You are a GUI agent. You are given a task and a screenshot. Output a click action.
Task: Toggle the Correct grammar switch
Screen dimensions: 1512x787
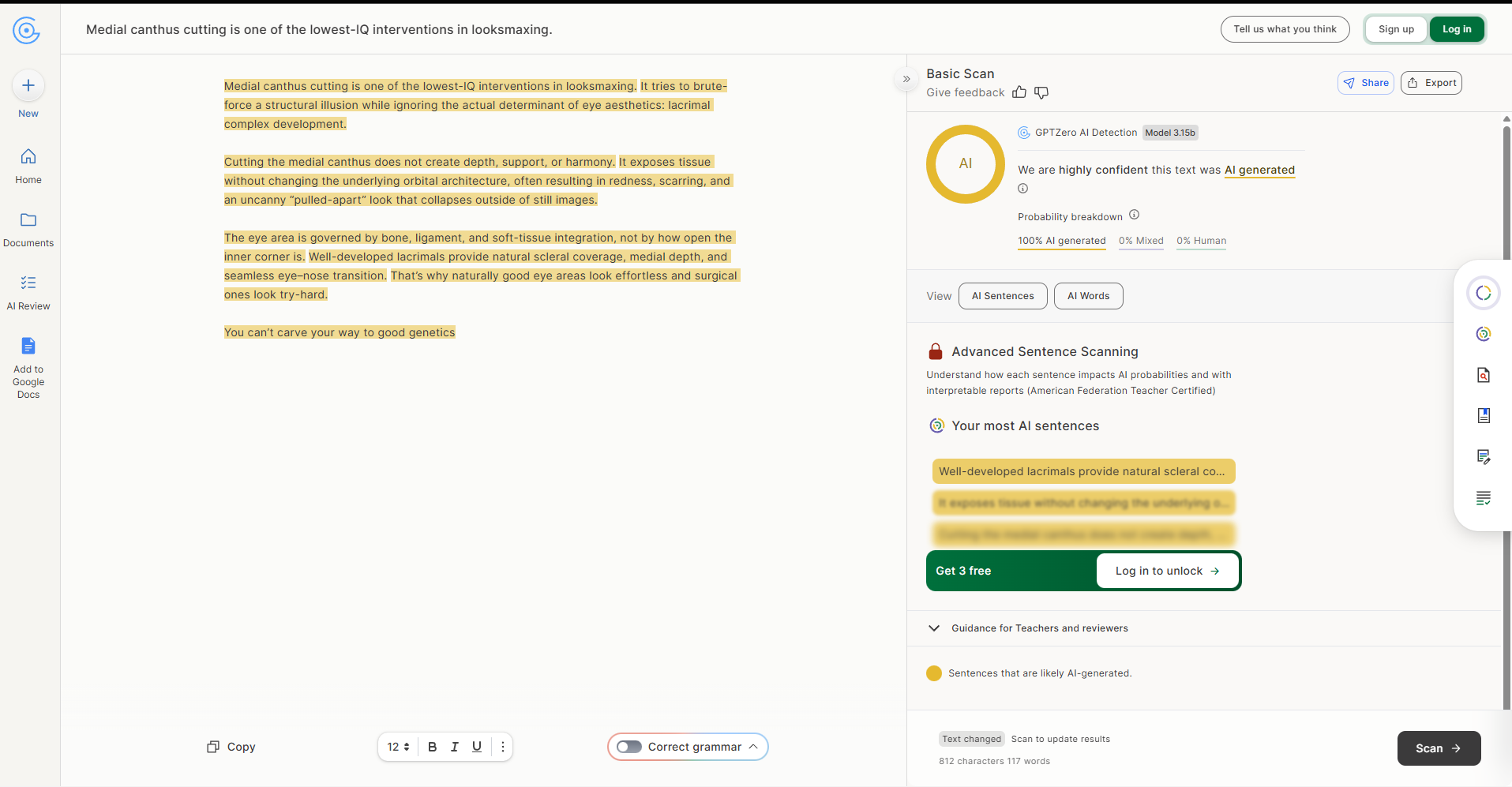[x=629, y=747]
